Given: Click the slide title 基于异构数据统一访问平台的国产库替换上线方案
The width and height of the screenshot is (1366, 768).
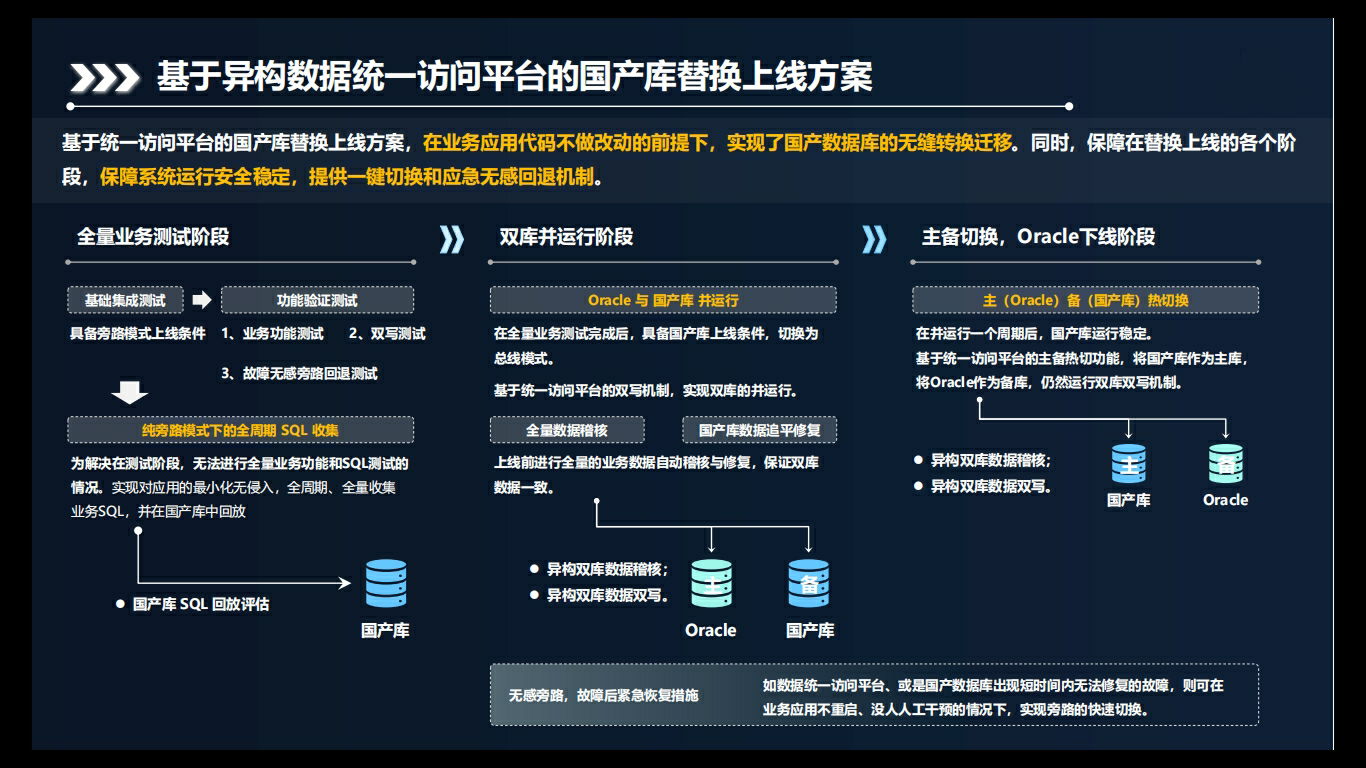Looking at the screenshot, I should coord(514,77).
